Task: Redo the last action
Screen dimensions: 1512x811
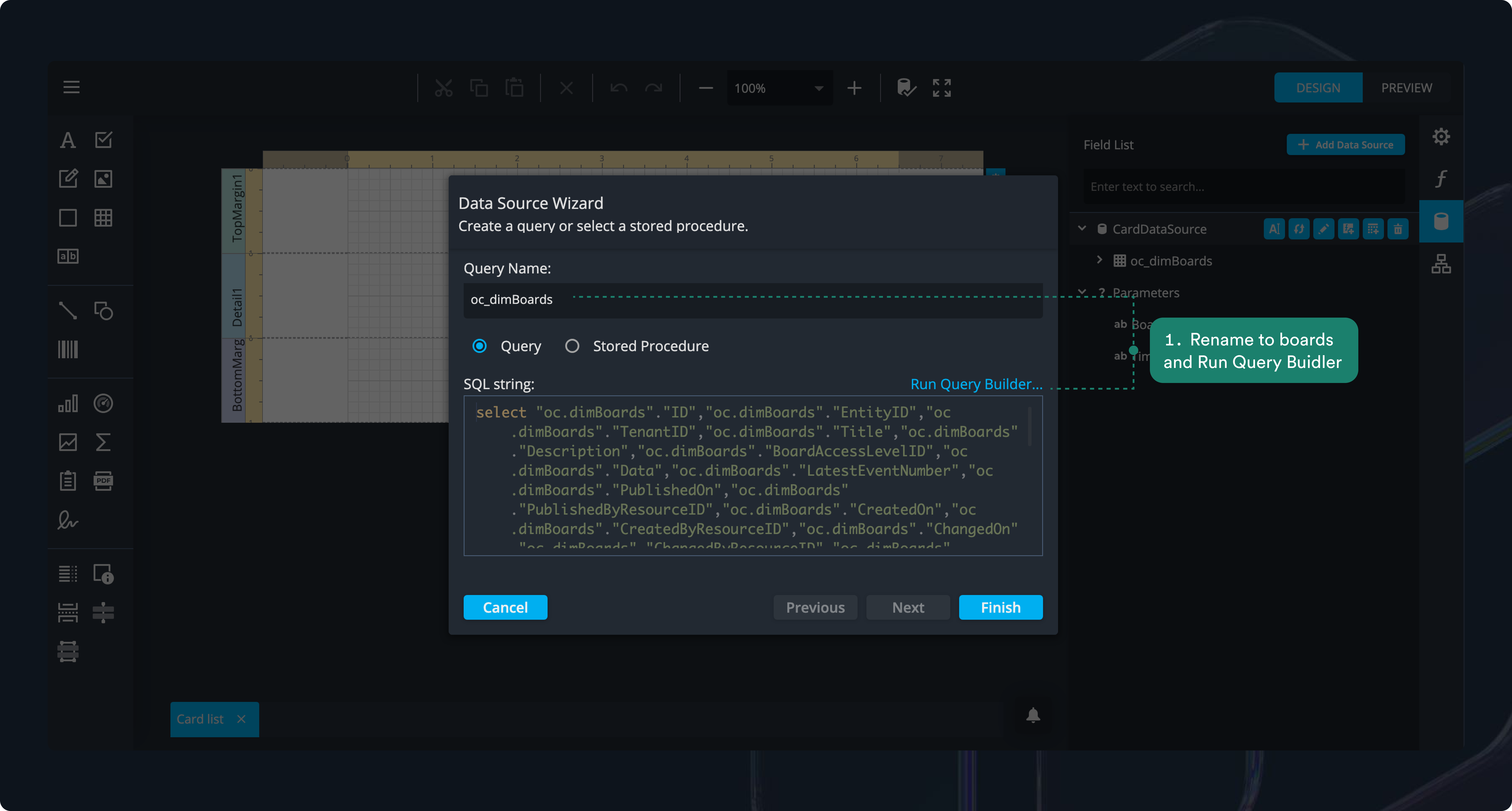Action: (654, 88)
